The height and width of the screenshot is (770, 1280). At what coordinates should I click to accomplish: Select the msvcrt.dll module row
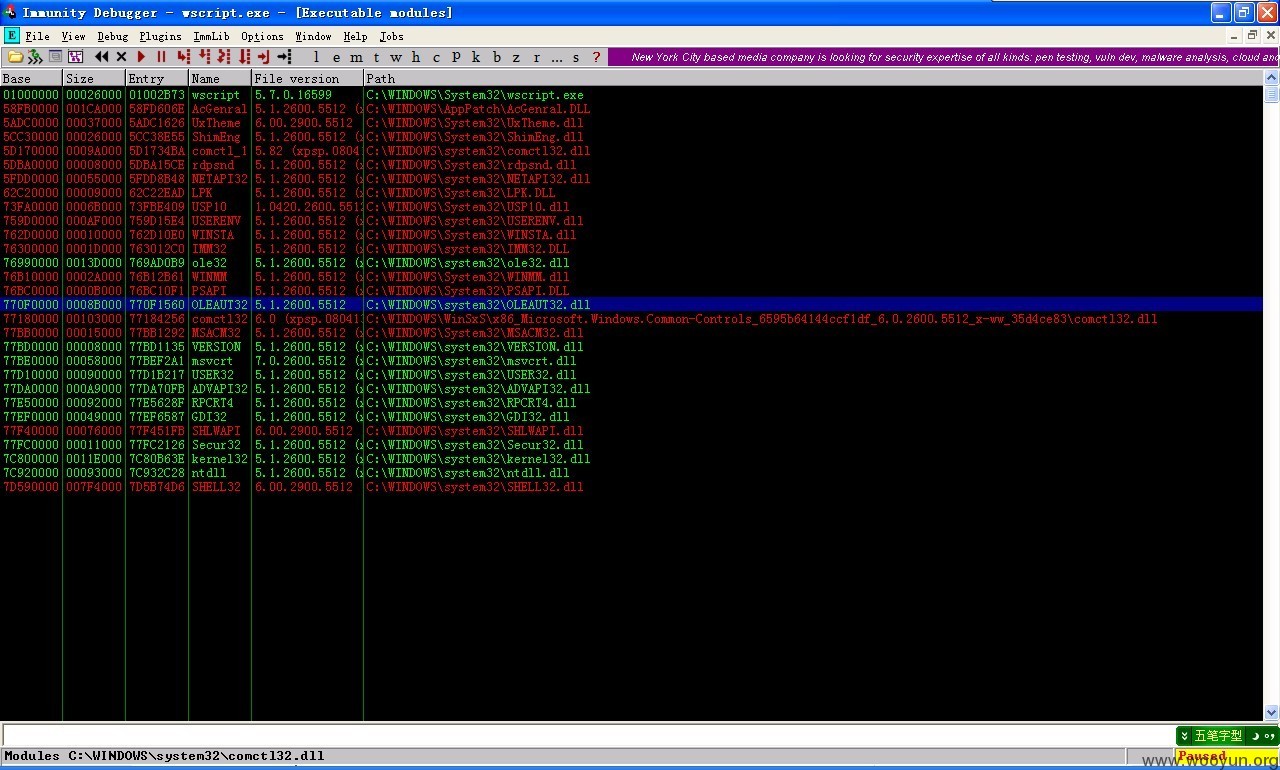pyautogui.click(x=631, y=361)
